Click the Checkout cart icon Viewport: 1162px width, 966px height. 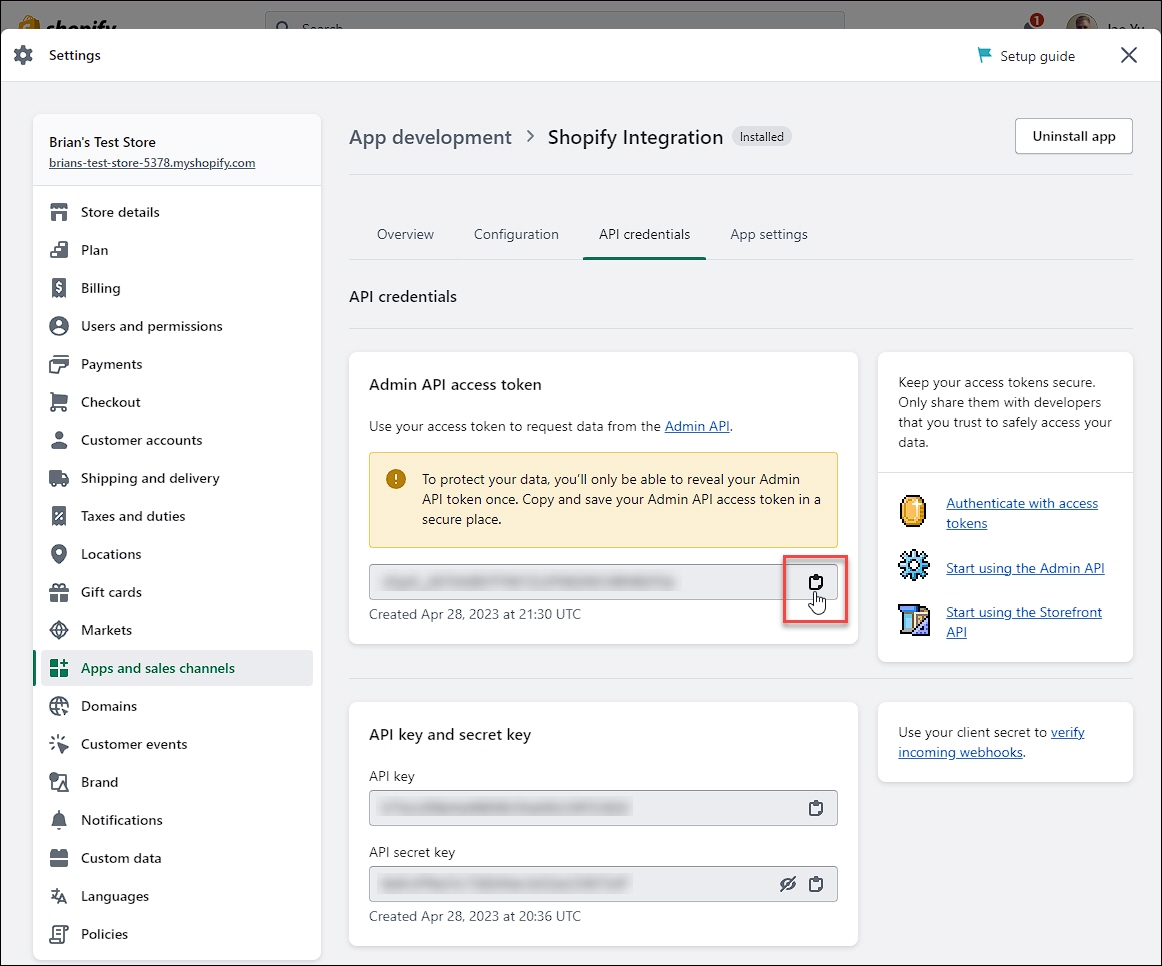(x=59, y=402)
